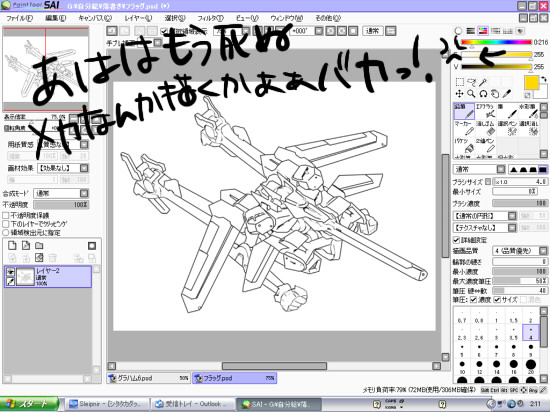This screenshot has width=550, height=412.
Task: Select the Selection Pen (選択ペン) tool
Action: [x=507, y=128]
